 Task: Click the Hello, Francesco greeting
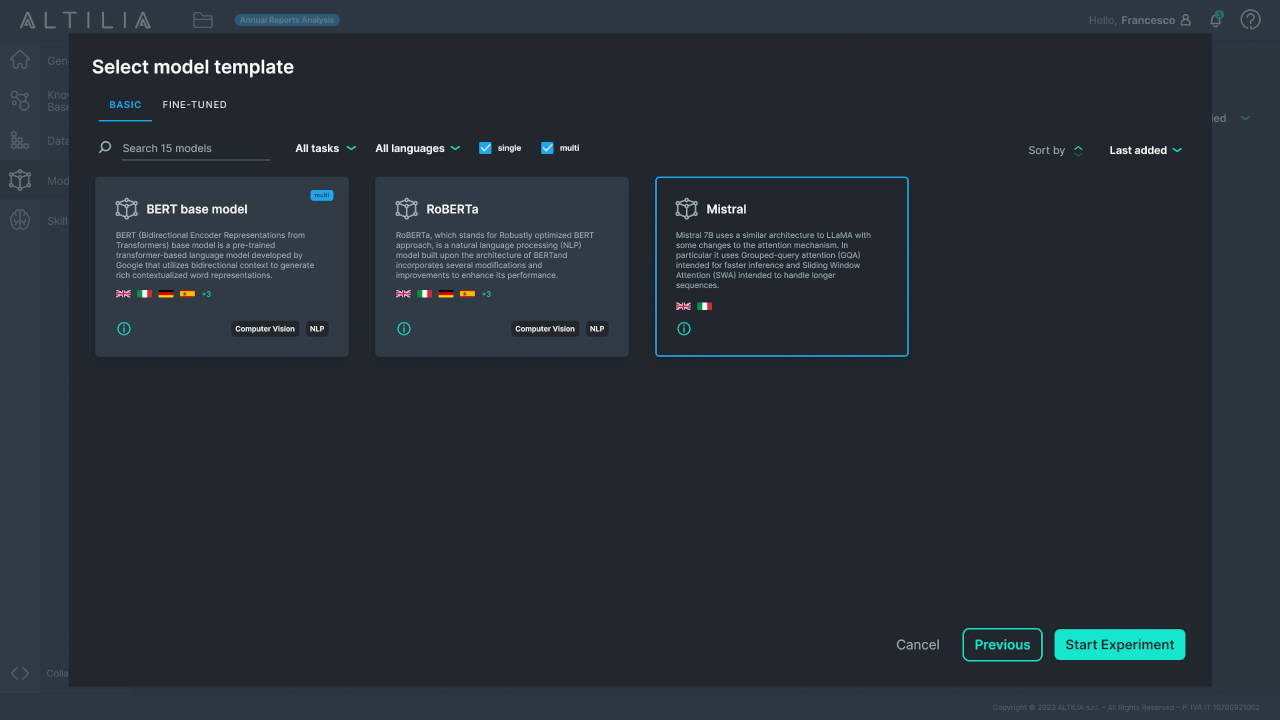[1131, 20]
